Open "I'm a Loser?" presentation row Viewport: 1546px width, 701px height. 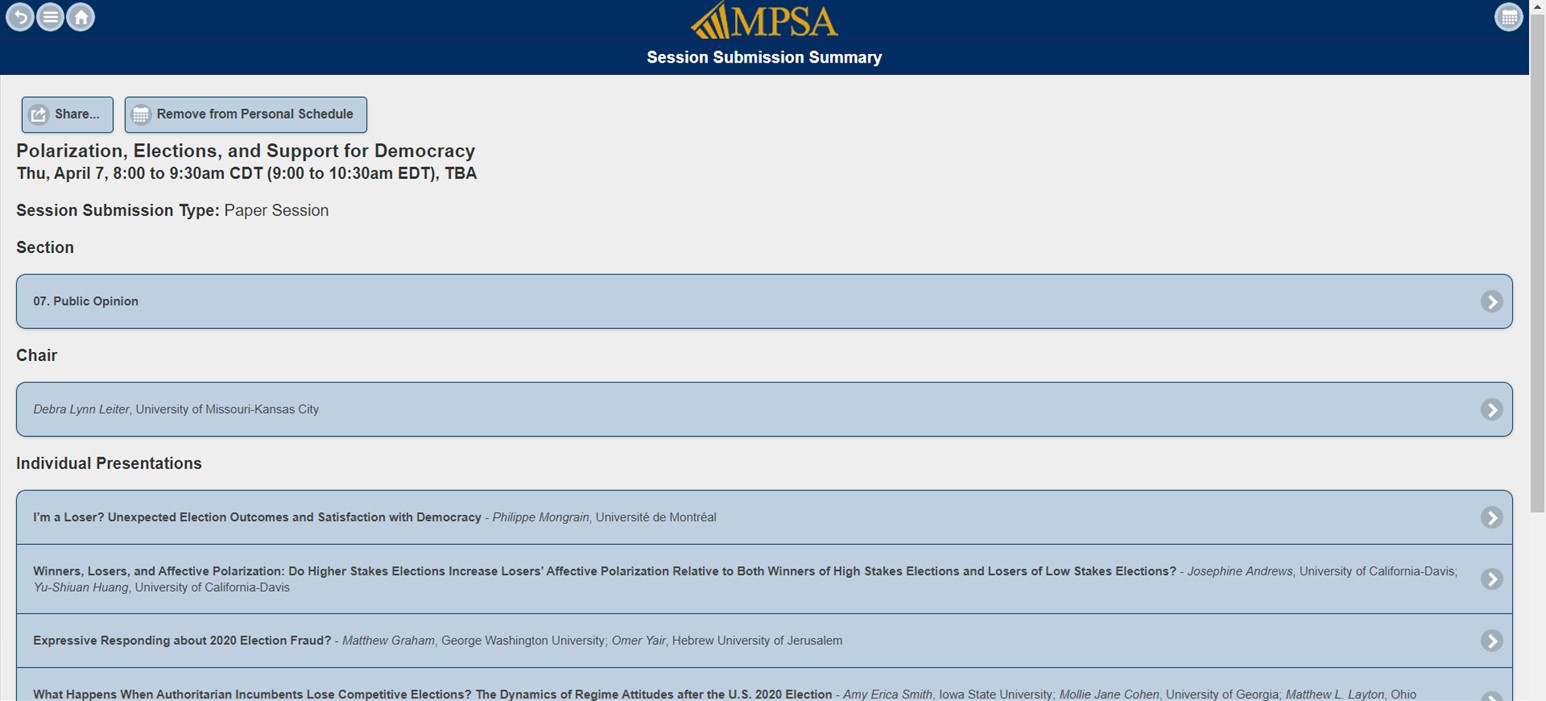click(764, 517)
